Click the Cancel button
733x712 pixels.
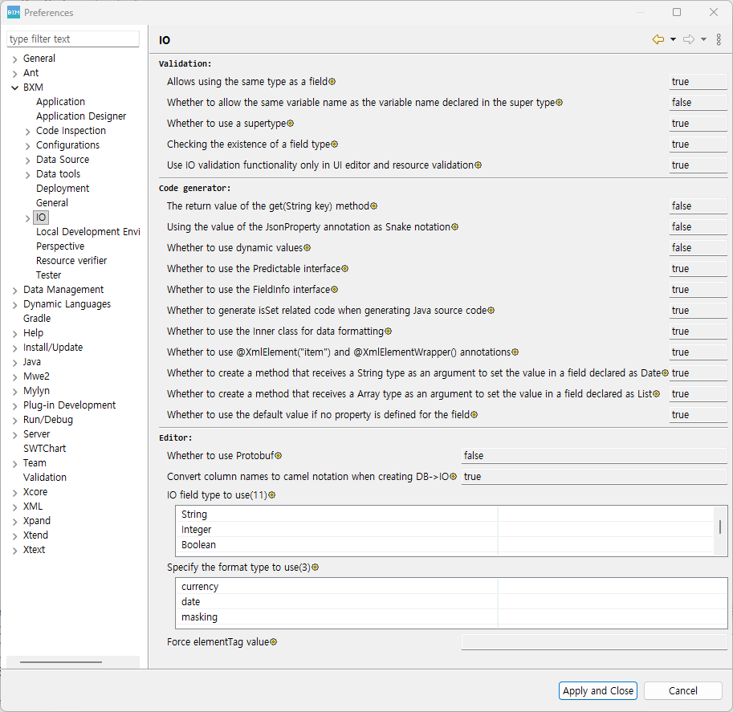pyautogui.click(x=683, y=691)
